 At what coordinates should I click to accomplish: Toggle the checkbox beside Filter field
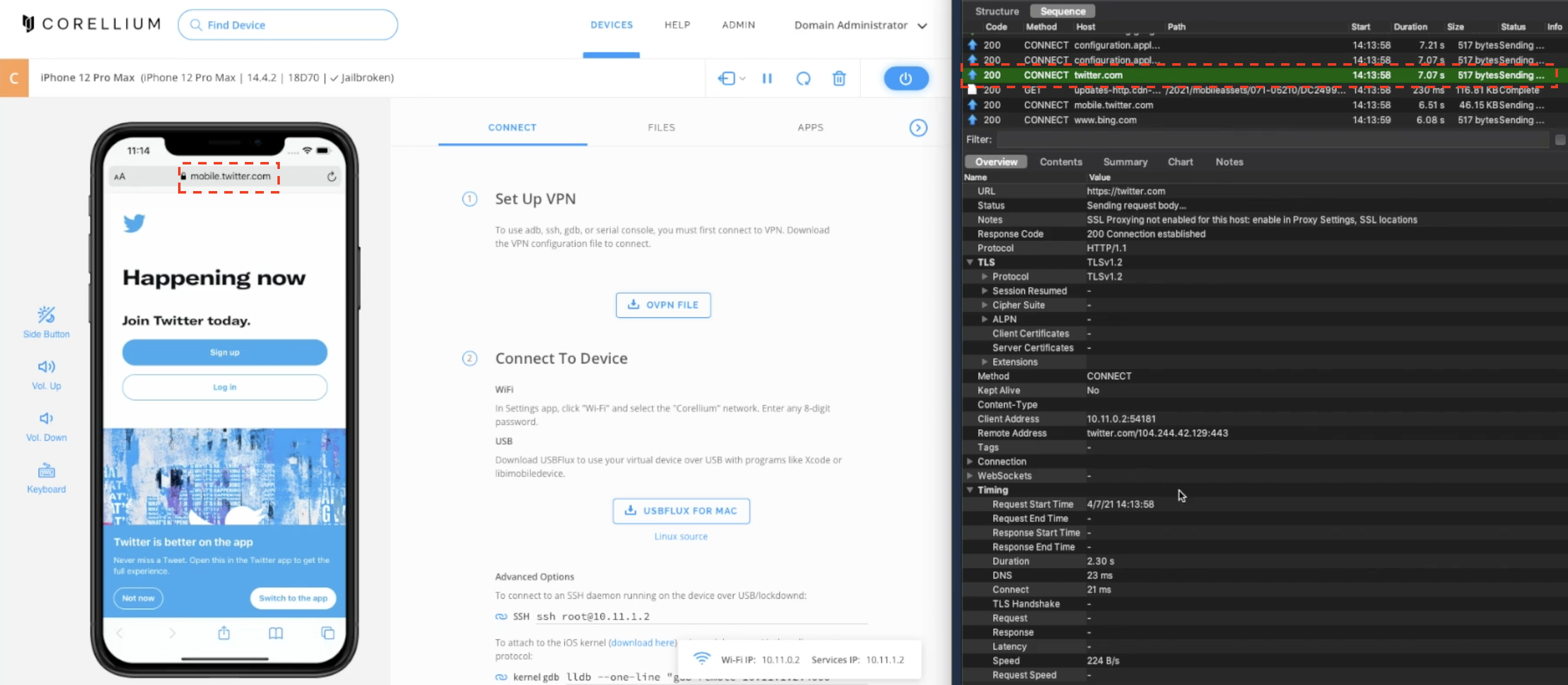(1559, 140)
